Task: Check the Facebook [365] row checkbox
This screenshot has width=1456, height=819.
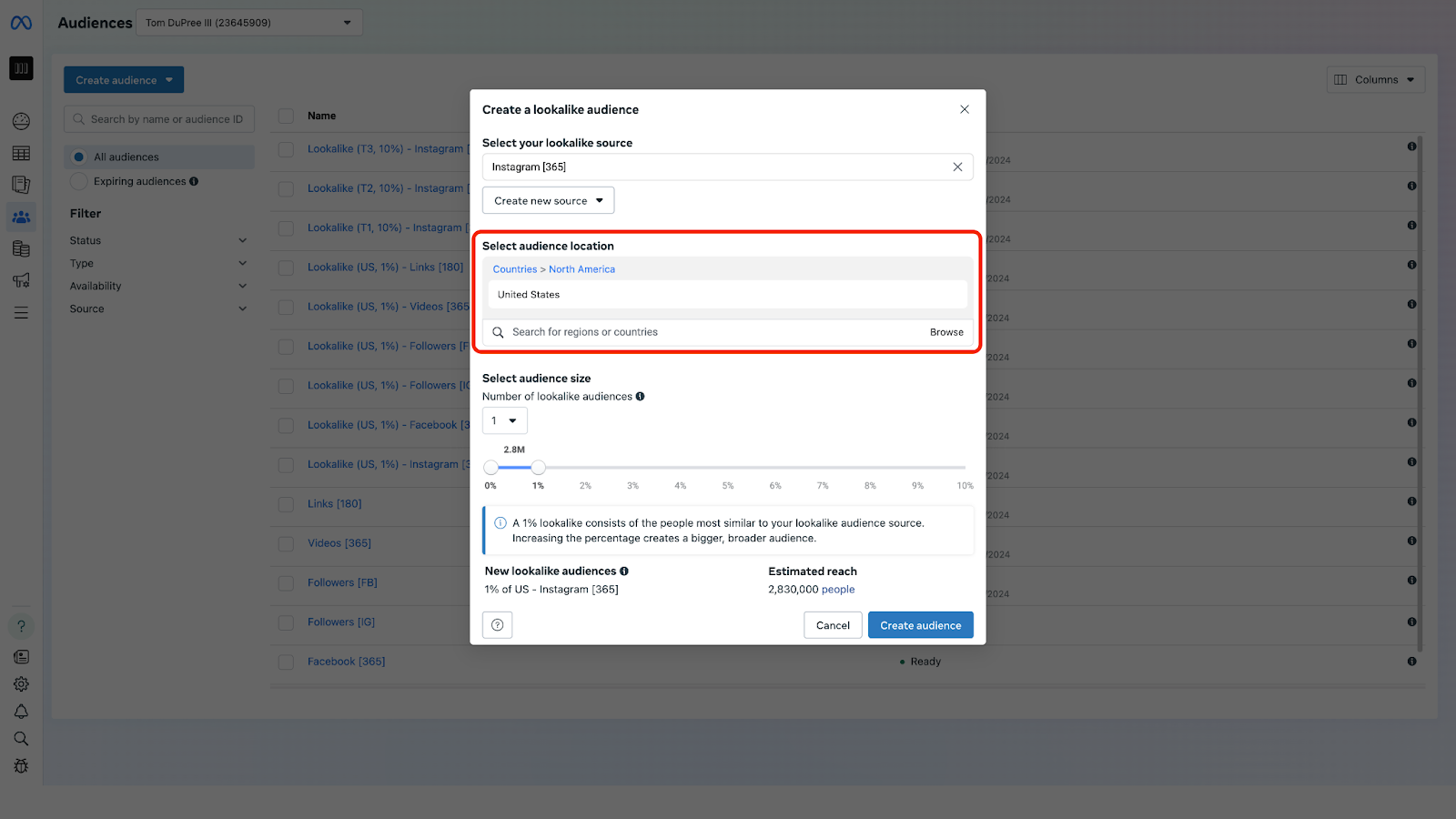Action: (286, 662)
